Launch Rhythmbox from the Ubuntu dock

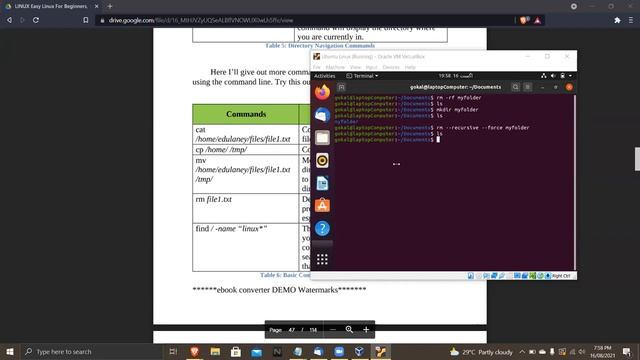pyautogui.click(x=322, y=160)
